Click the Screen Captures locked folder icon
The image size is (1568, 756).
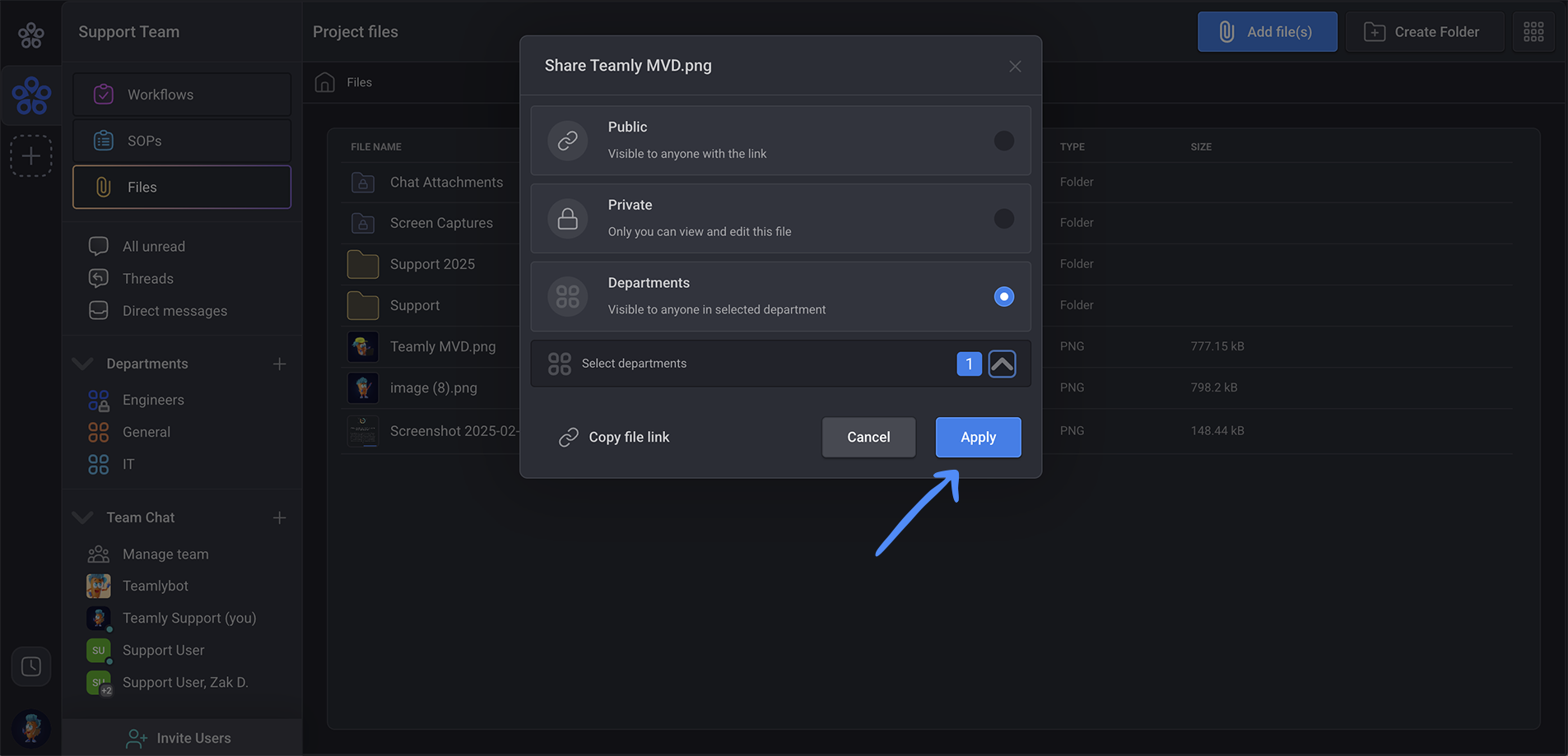(x=363, y=223)
